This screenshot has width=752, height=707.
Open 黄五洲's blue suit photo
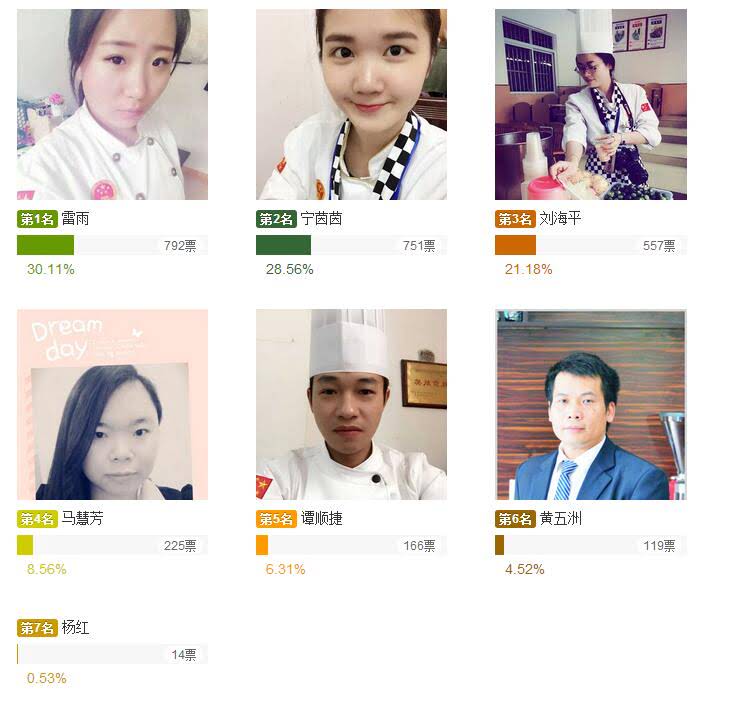pyautogui.click(x=591, y=404)
